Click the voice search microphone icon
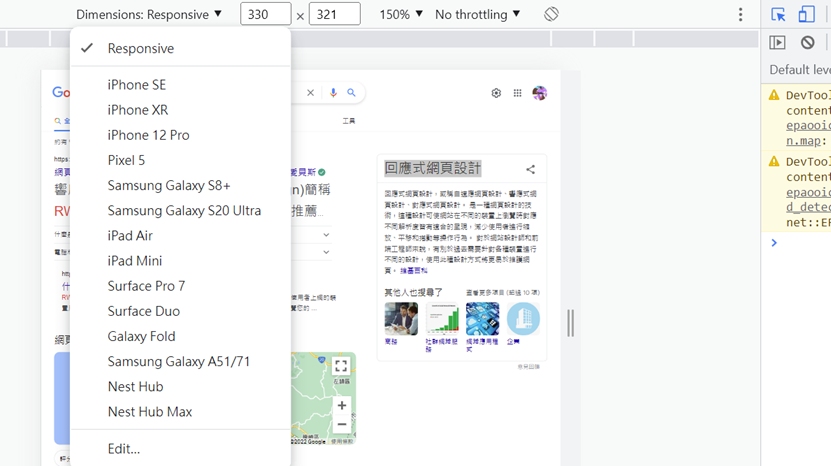831x466 pixels. pyautogui.click(x=333, y=93)
